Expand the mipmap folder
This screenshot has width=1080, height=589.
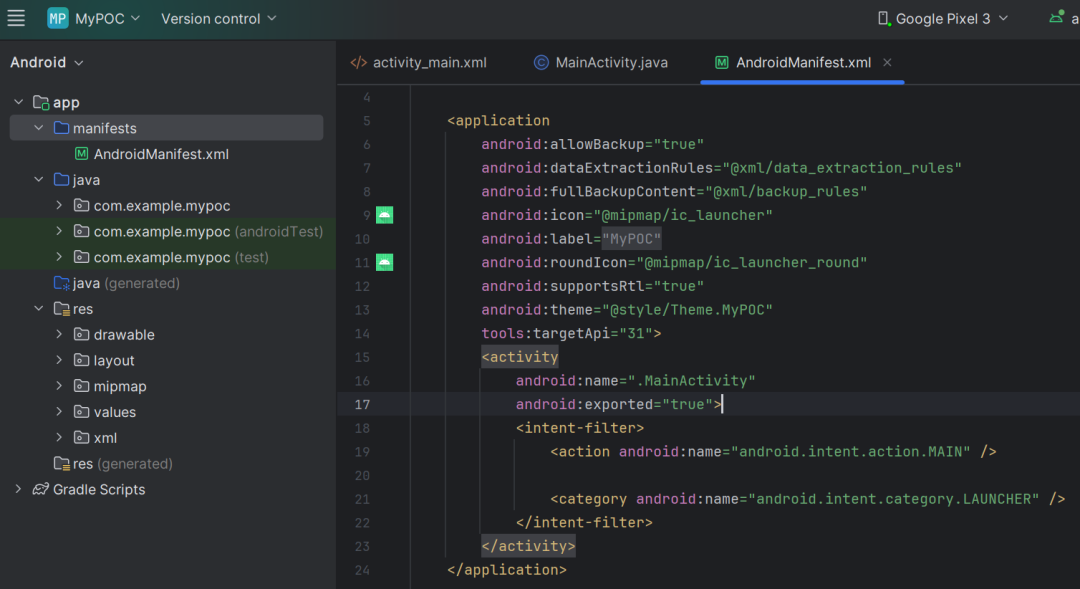59,386
